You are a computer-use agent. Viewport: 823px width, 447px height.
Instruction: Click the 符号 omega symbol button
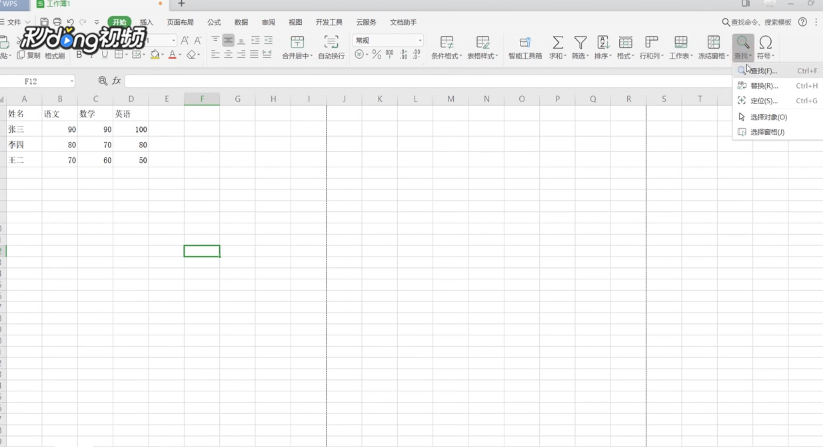click(x=766, y=47)
